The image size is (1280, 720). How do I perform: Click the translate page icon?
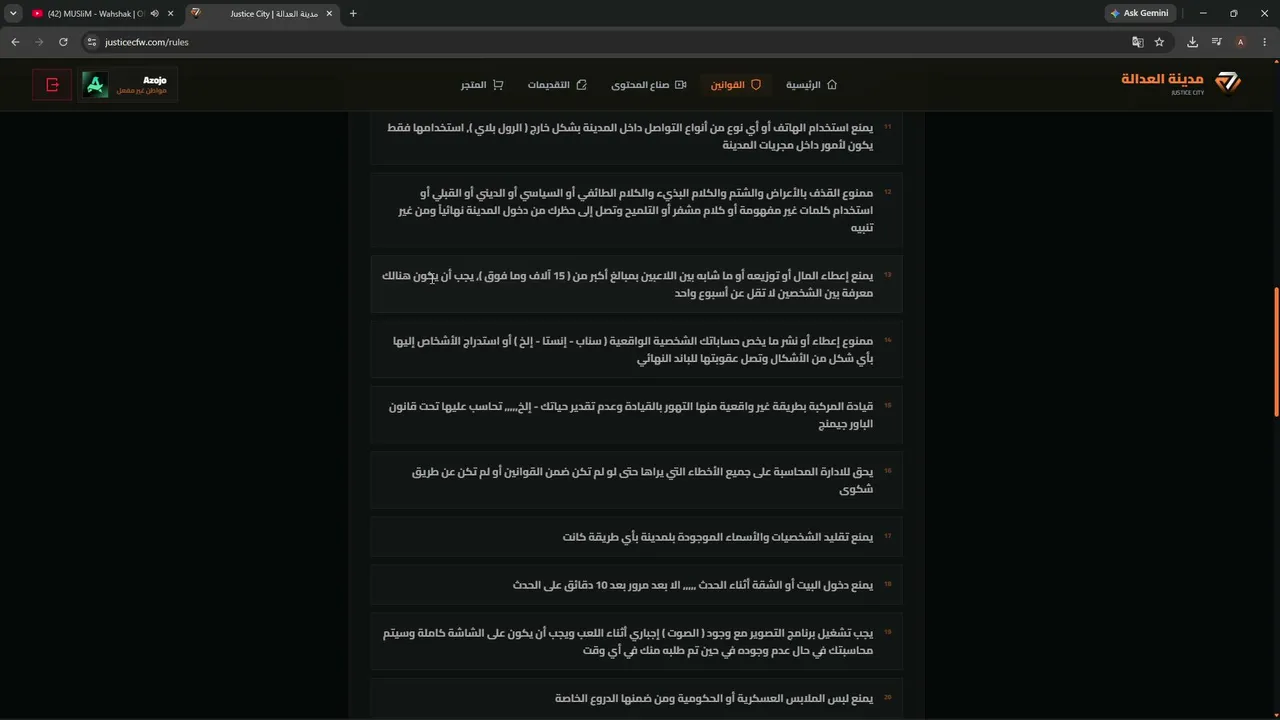click(x=1137, y=42)
